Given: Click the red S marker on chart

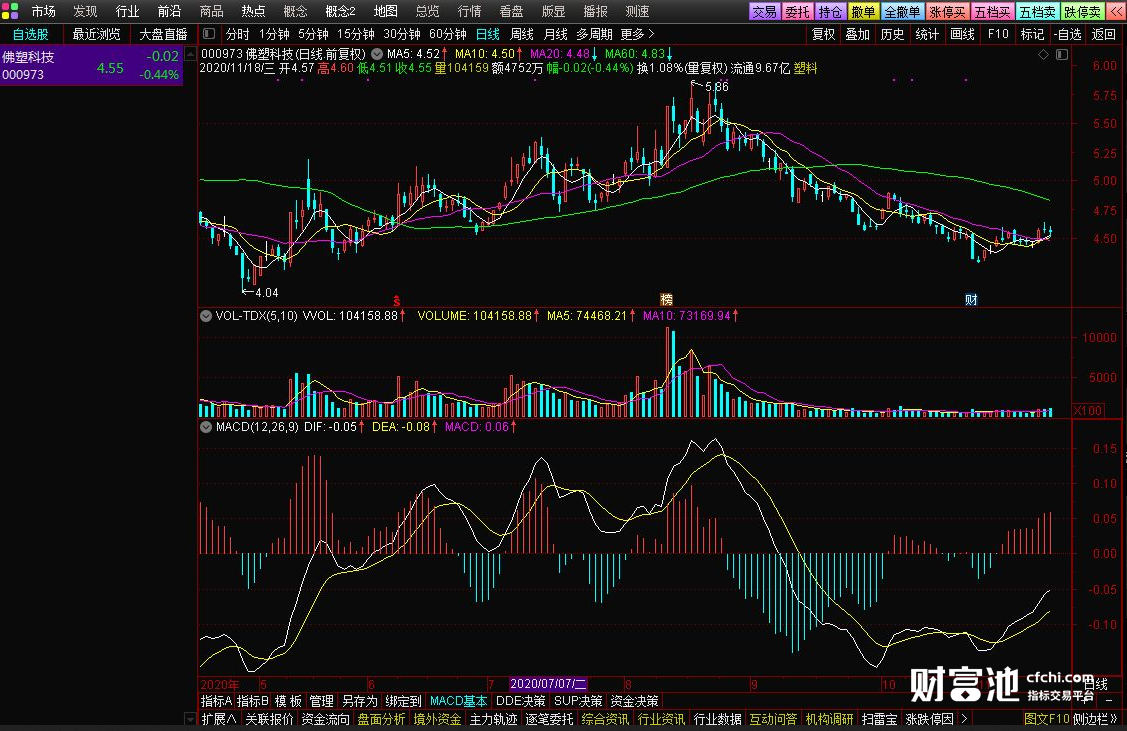Looking at the screenshot, I should point(396,300).
